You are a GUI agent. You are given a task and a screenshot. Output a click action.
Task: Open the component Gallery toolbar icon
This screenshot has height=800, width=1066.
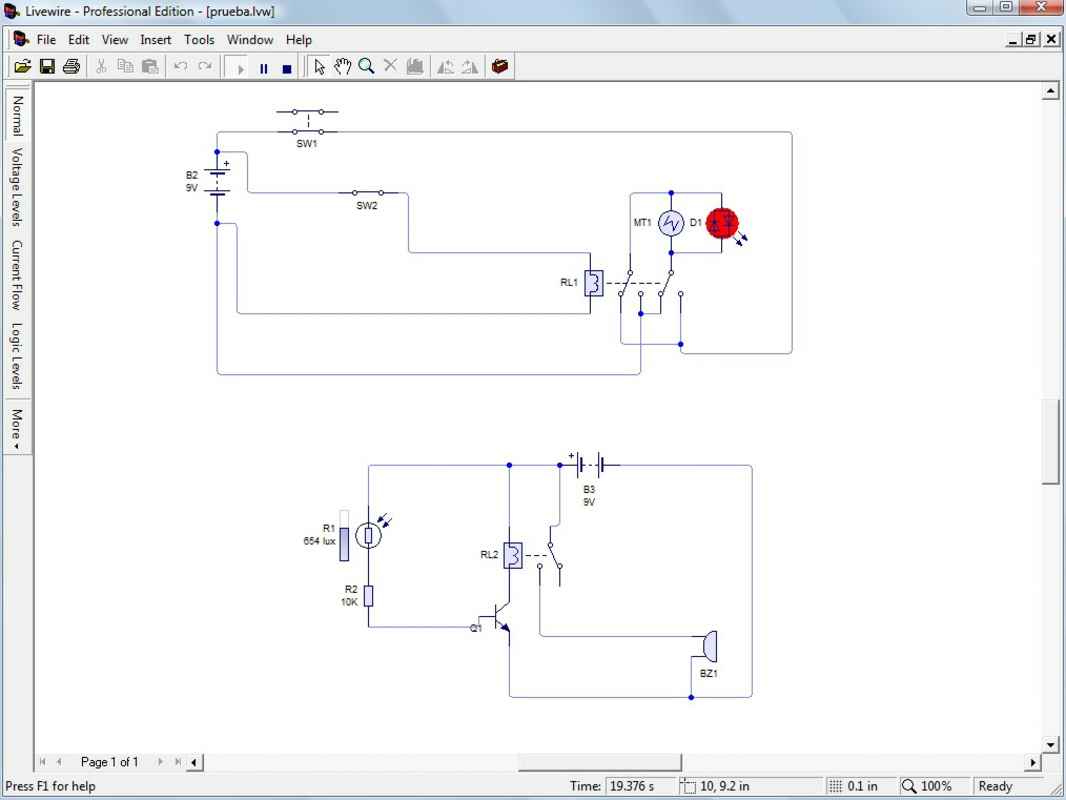click(500, 67)
